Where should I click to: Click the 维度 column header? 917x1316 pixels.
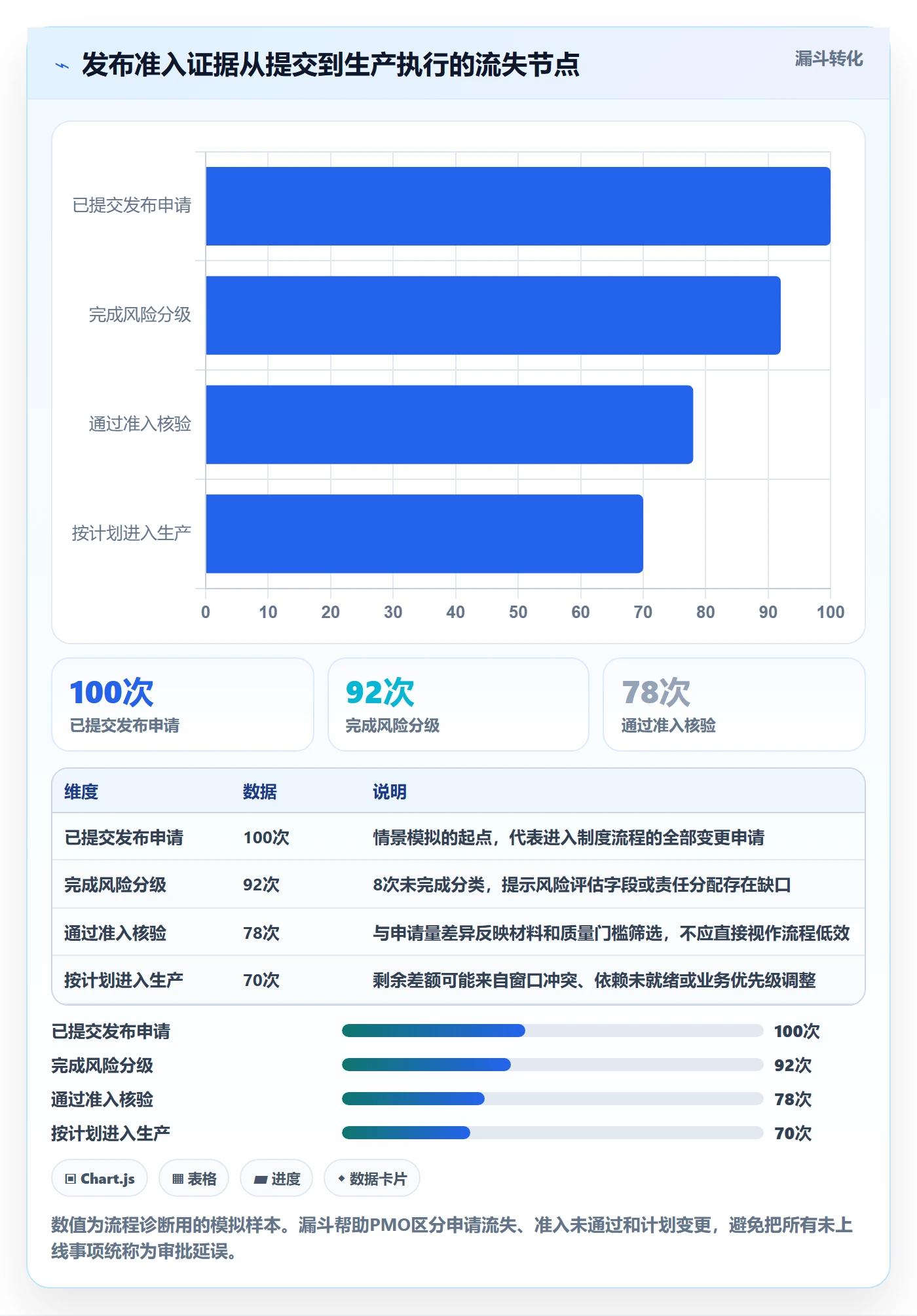(81, 792)
